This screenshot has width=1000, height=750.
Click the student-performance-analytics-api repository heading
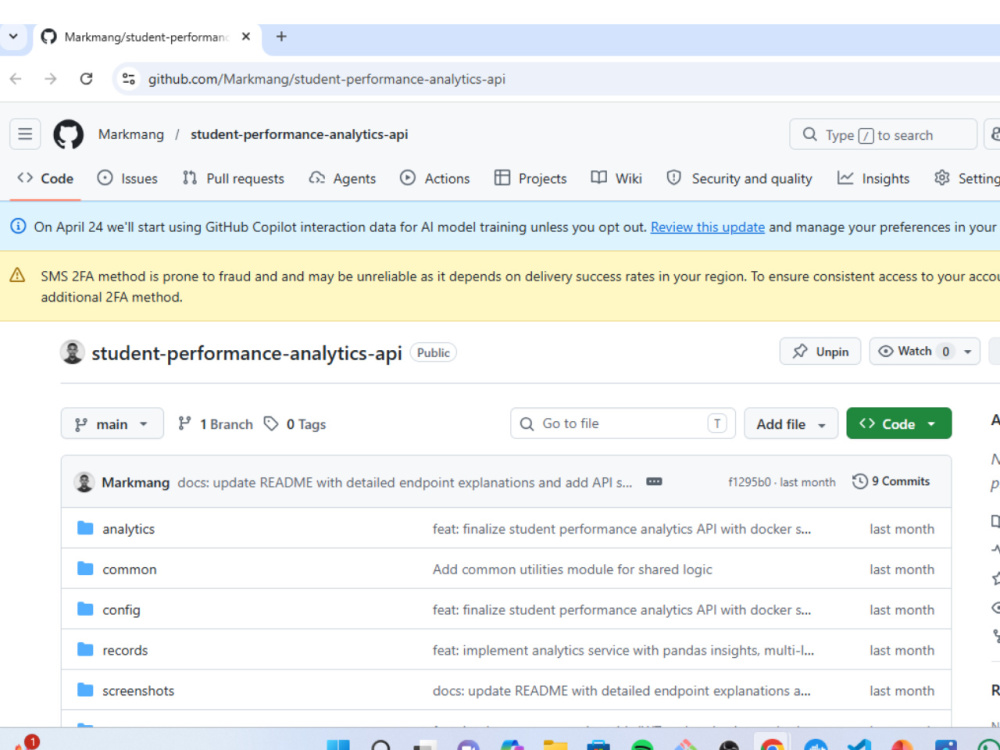247,353
